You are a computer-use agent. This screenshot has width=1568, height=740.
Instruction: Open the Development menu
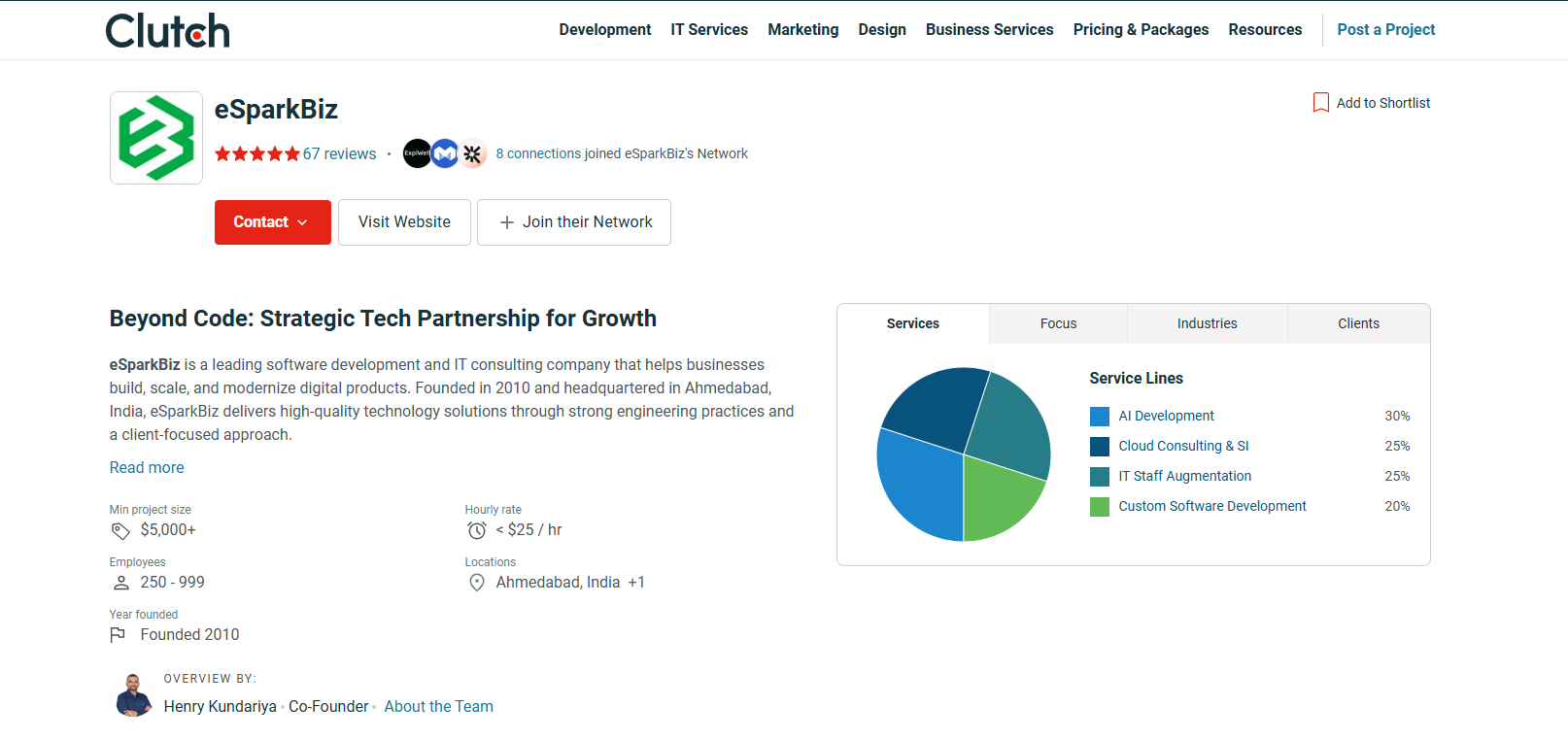pyautogui.click(x=605, y=30)
